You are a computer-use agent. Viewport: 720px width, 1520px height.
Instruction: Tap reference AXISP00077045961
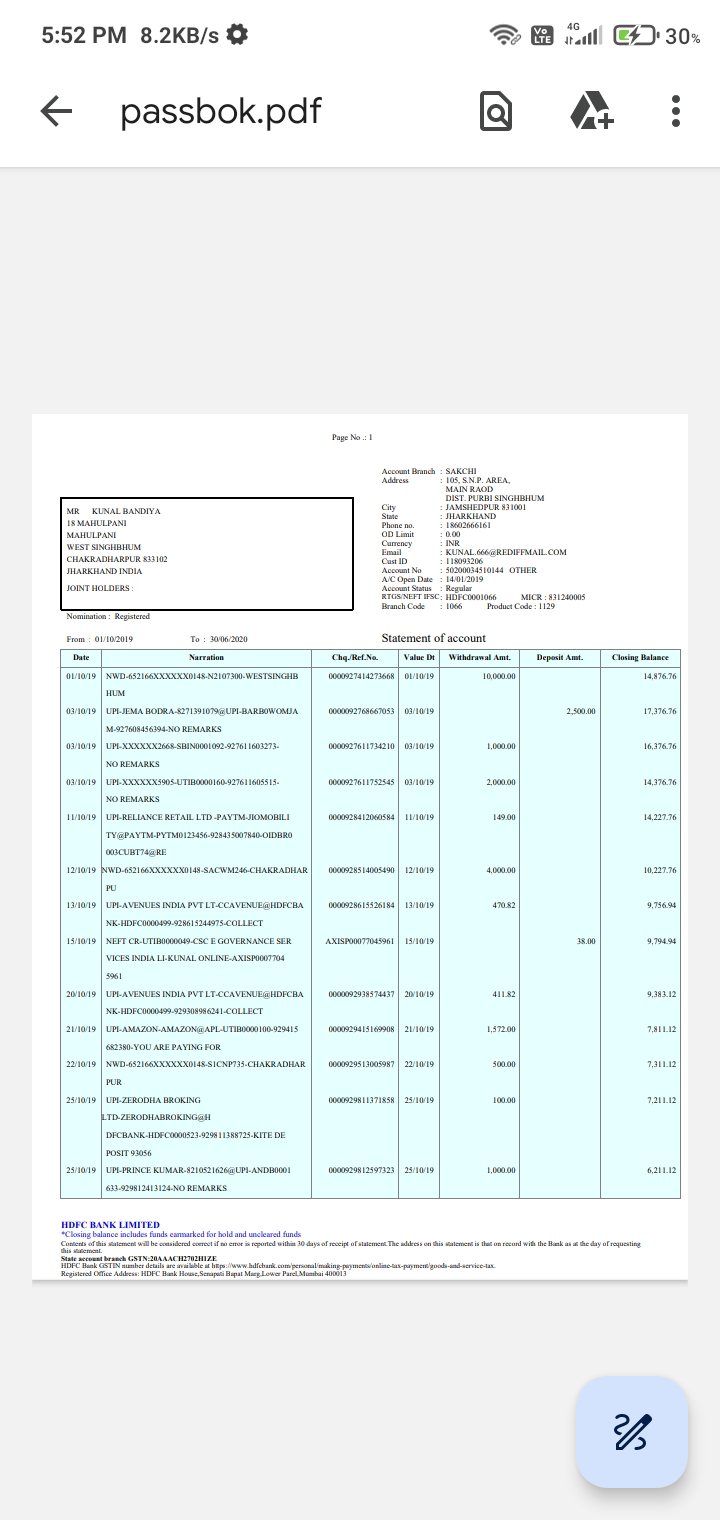coord(362,941)
